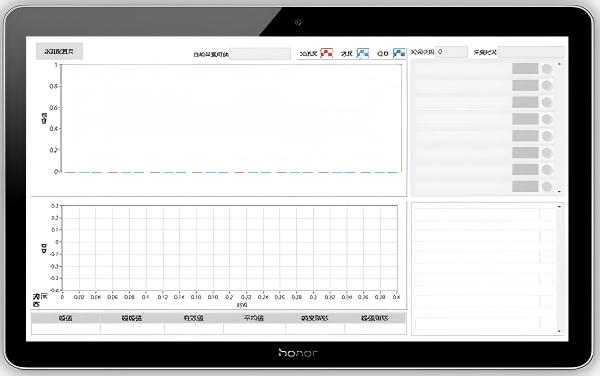Toggle the round indicator in the first channel row
The width and height of the screenshot is (600, 376).
pos(547,69)
